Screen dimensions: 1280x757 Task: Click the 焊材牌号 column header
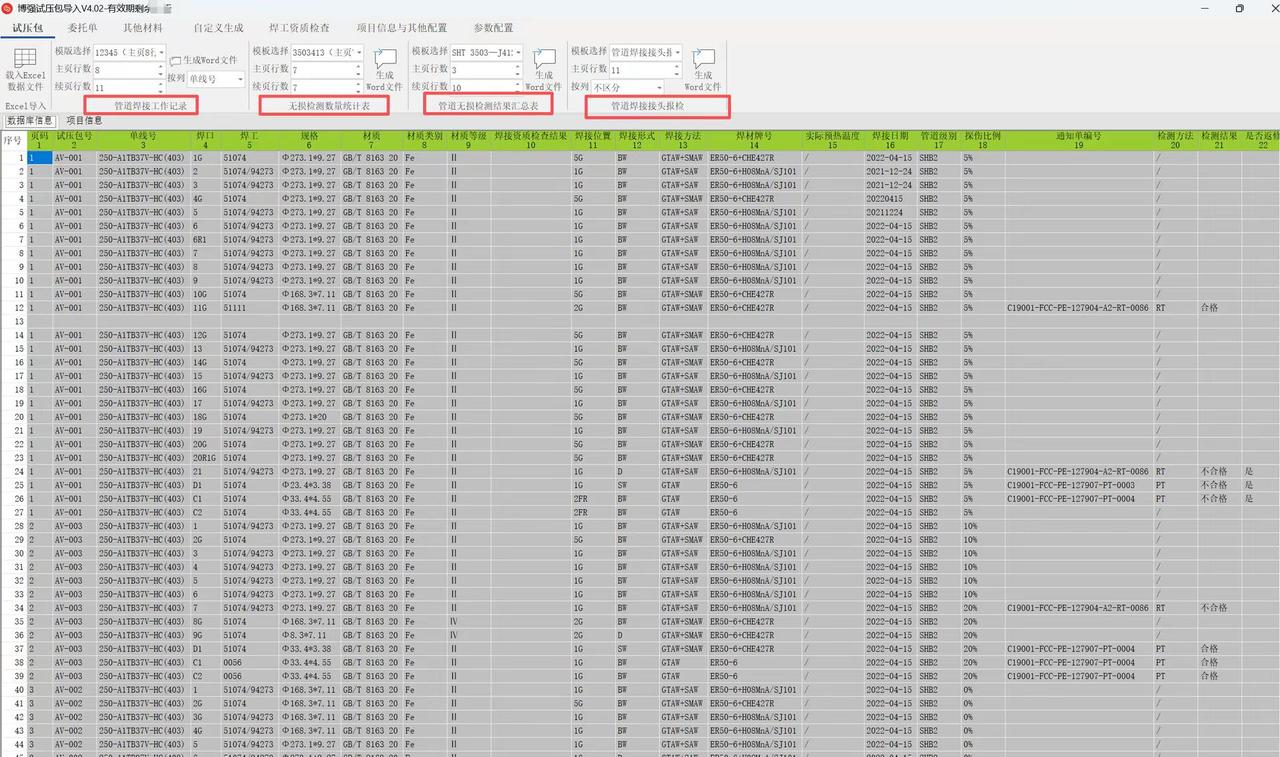(754, 139)
